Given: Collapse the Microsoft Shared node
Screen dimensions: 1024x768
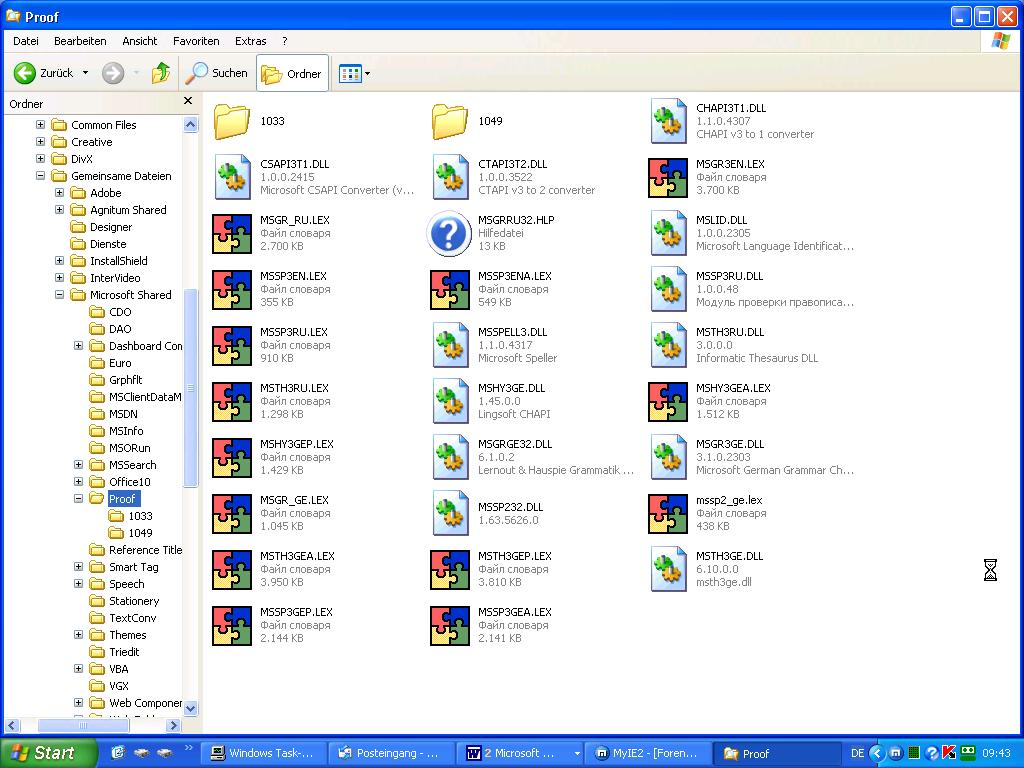Looking at the screenshot, I should pos(59,295).
